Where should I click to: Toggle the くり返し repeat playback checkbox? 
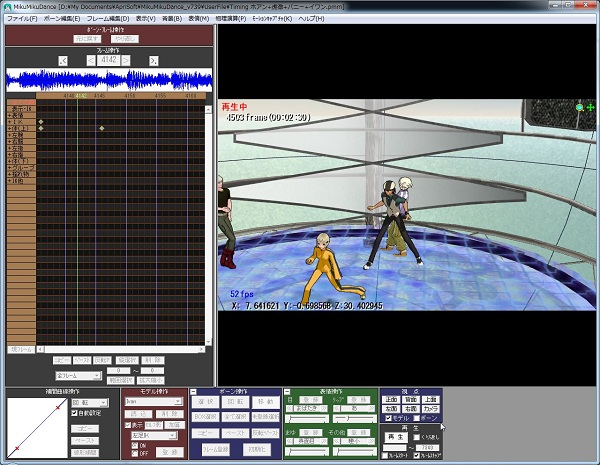tap(417, 437)
